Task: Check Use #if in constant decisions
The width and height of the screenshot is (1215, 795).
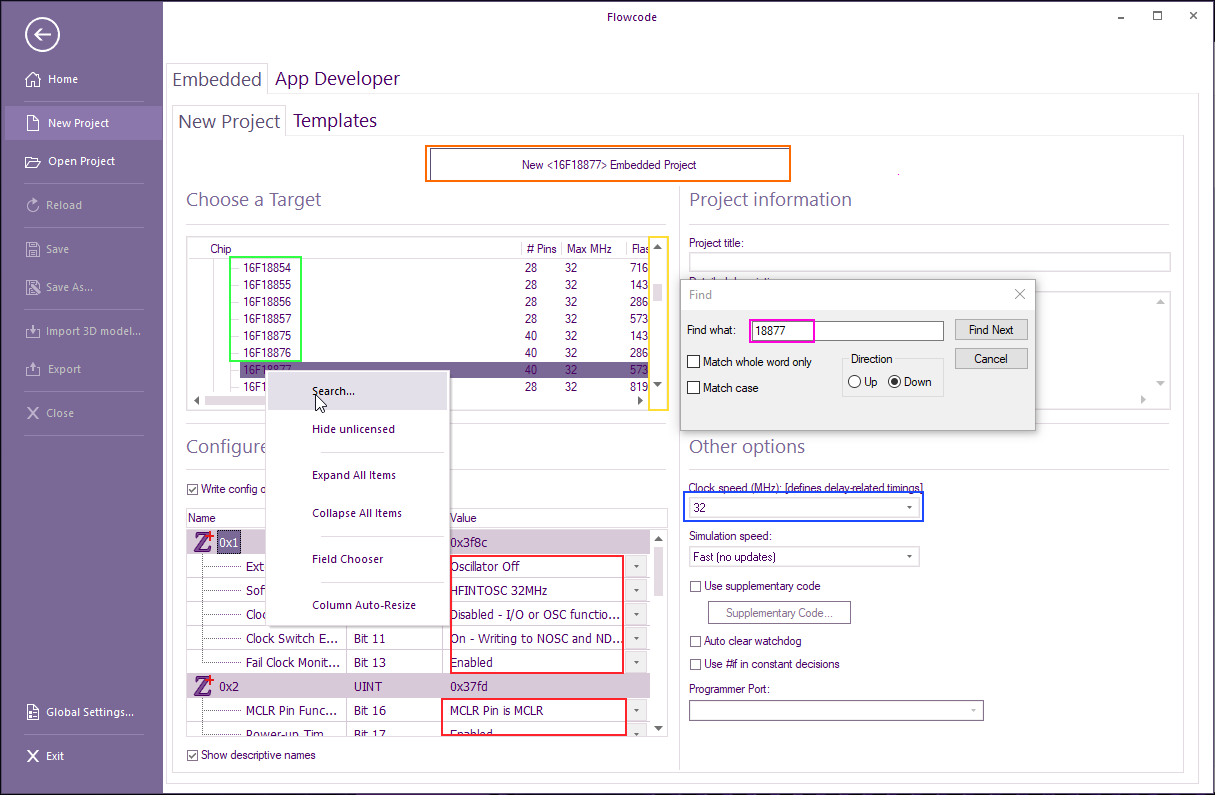Action: (696, 664)
